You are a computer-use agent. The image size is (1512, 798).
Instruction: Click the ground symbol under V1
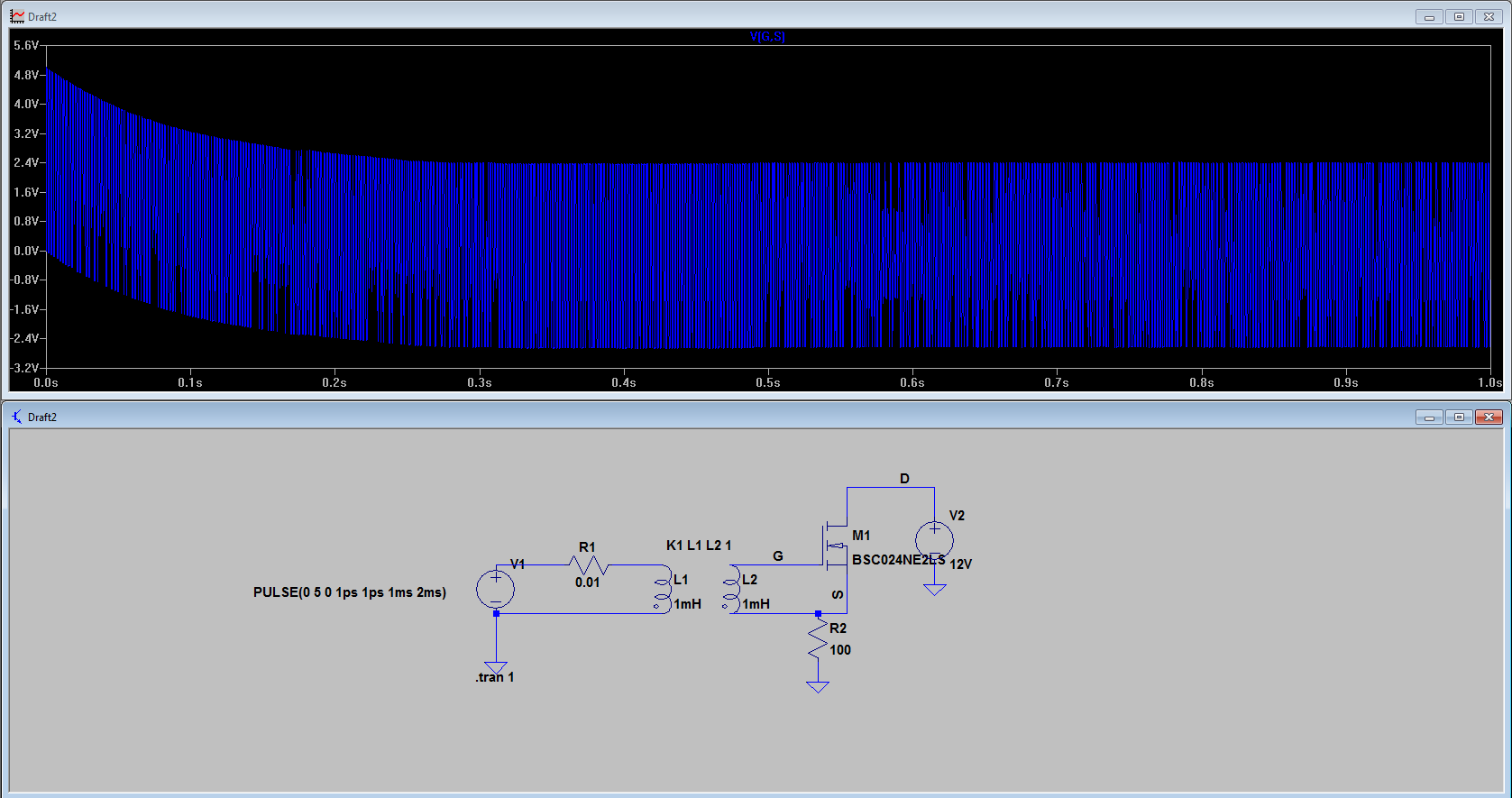[496, 668]
